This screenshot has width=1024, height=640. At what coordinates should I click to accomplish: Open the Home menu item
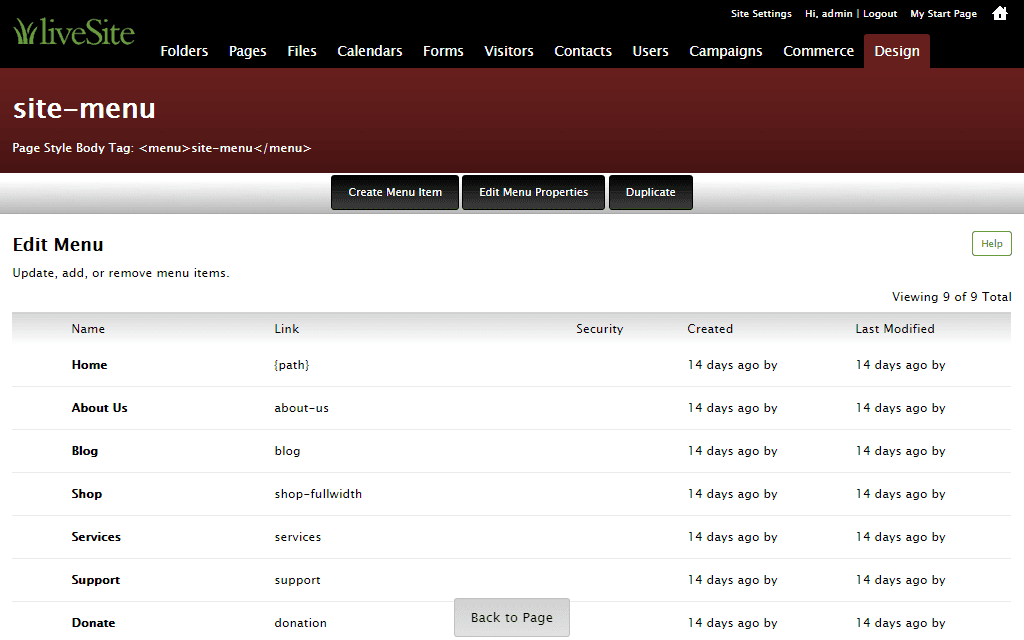89,365
